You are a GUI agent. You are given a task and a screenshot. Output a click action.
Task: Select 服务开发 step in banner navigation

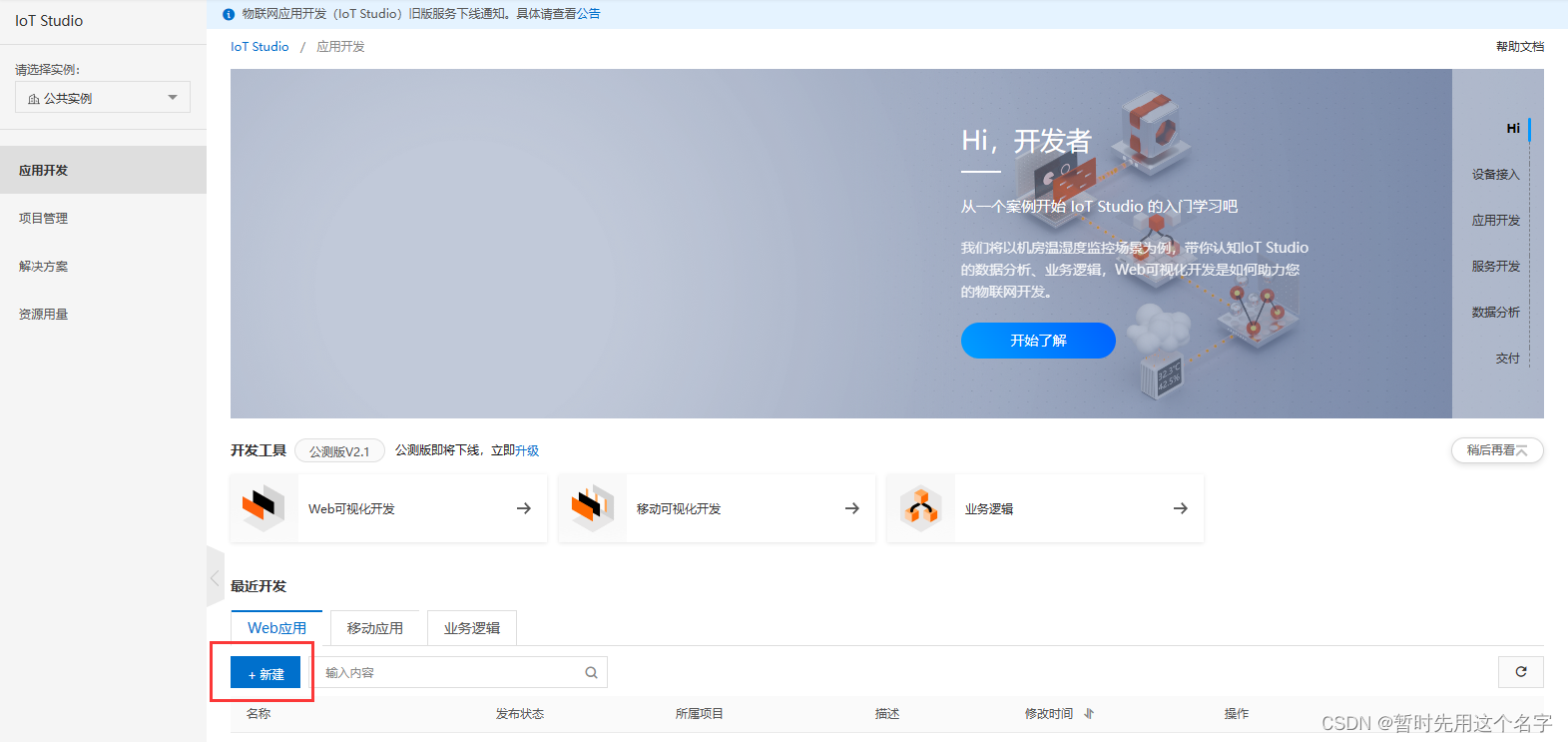coord(1495,267)
